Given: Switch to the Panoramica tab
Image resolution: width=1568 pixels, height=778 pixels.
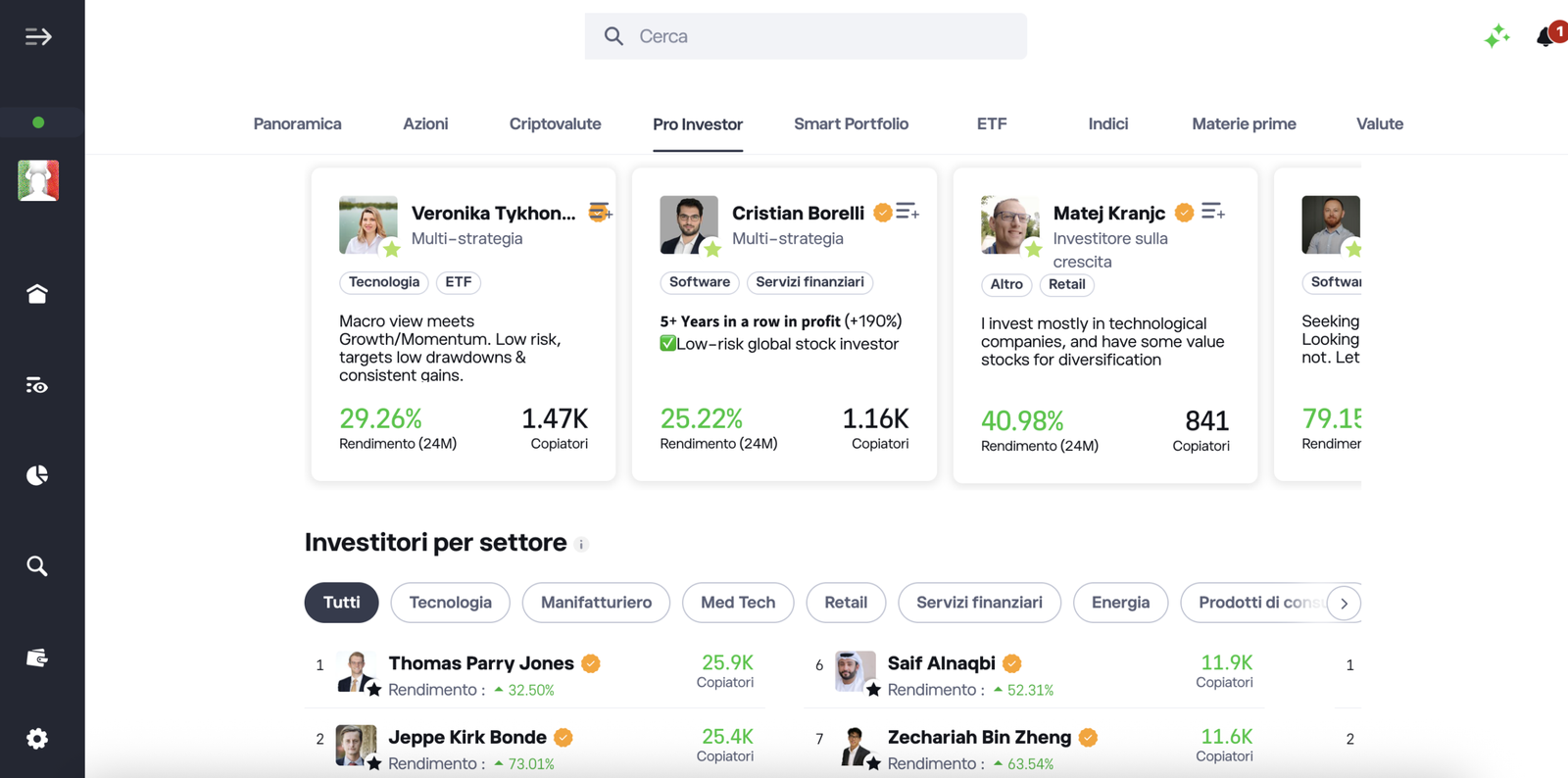Looking at the screenshot, I should tap(297, 123).
